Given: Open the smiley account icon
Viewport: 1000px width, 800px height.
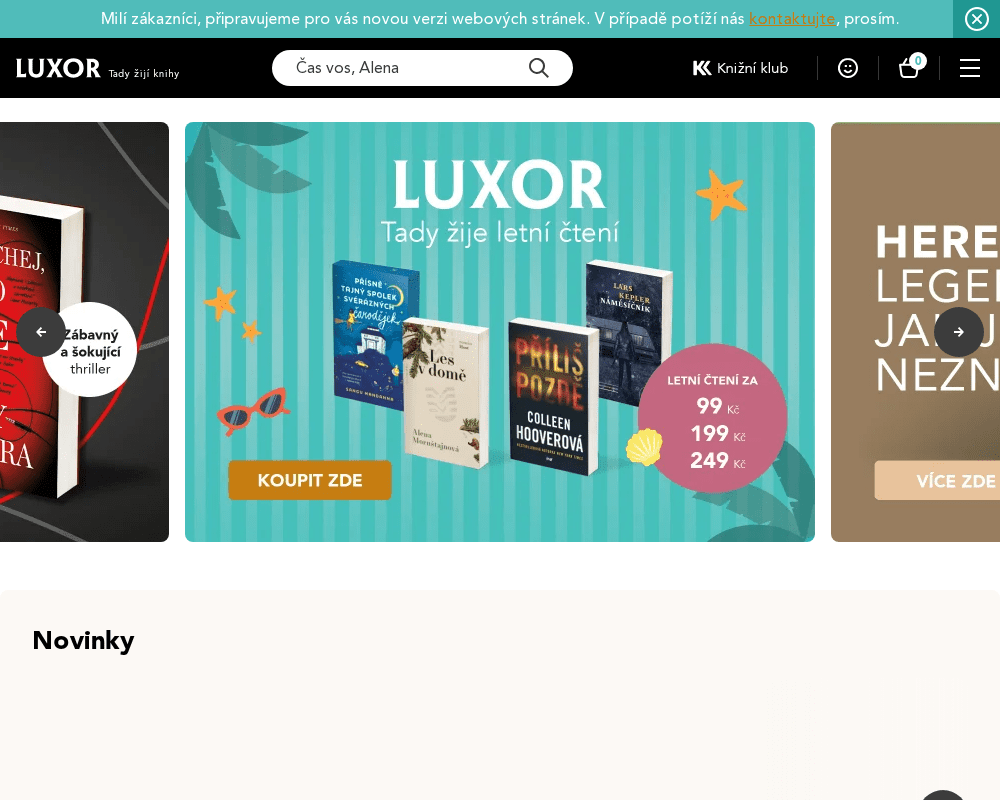Looking at the screenshot, I should tap(848, 68).
